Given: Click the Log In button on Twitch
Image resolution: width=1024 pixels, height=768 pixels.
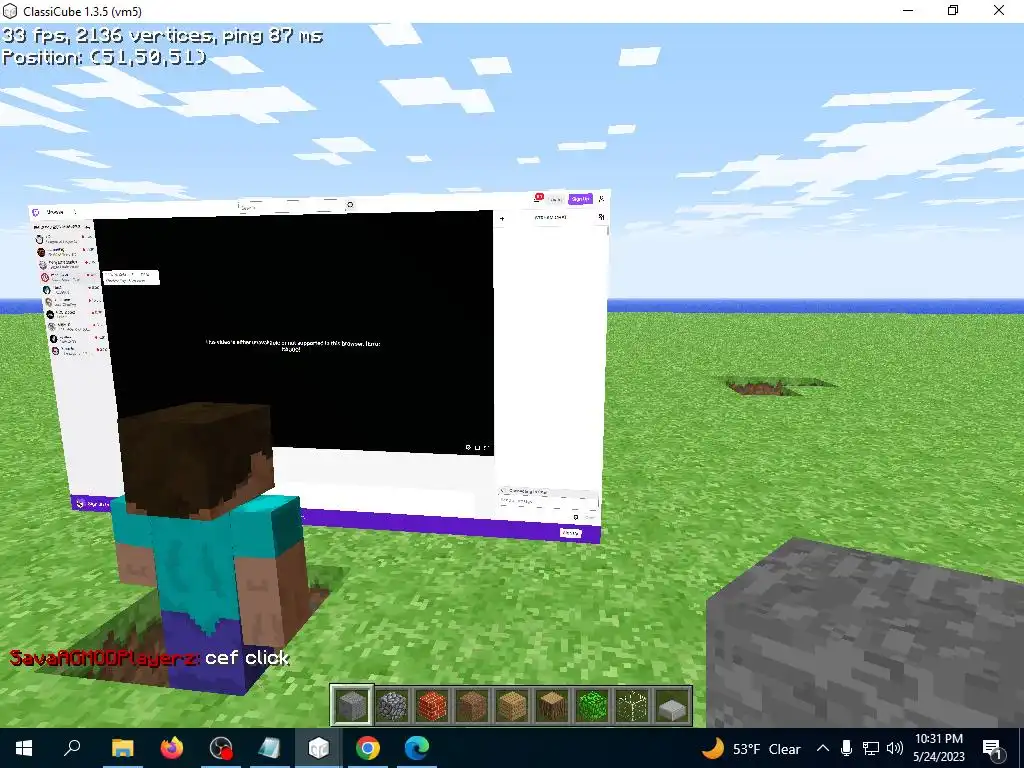Looking at the screenshot, I should pos(556,199).
